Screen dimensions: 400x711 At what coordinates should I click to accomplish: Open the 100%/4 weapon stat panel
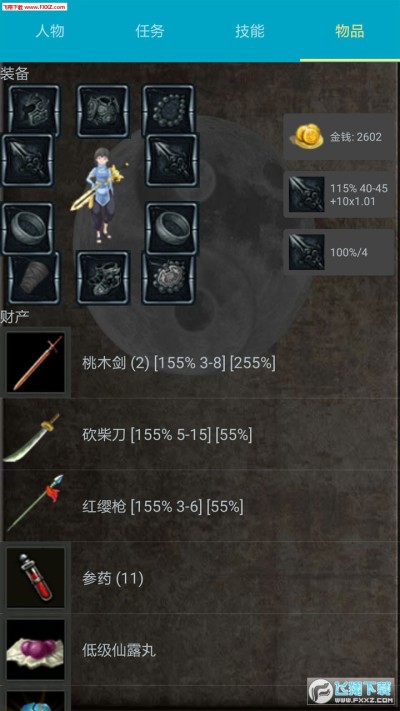coord(339,252)
